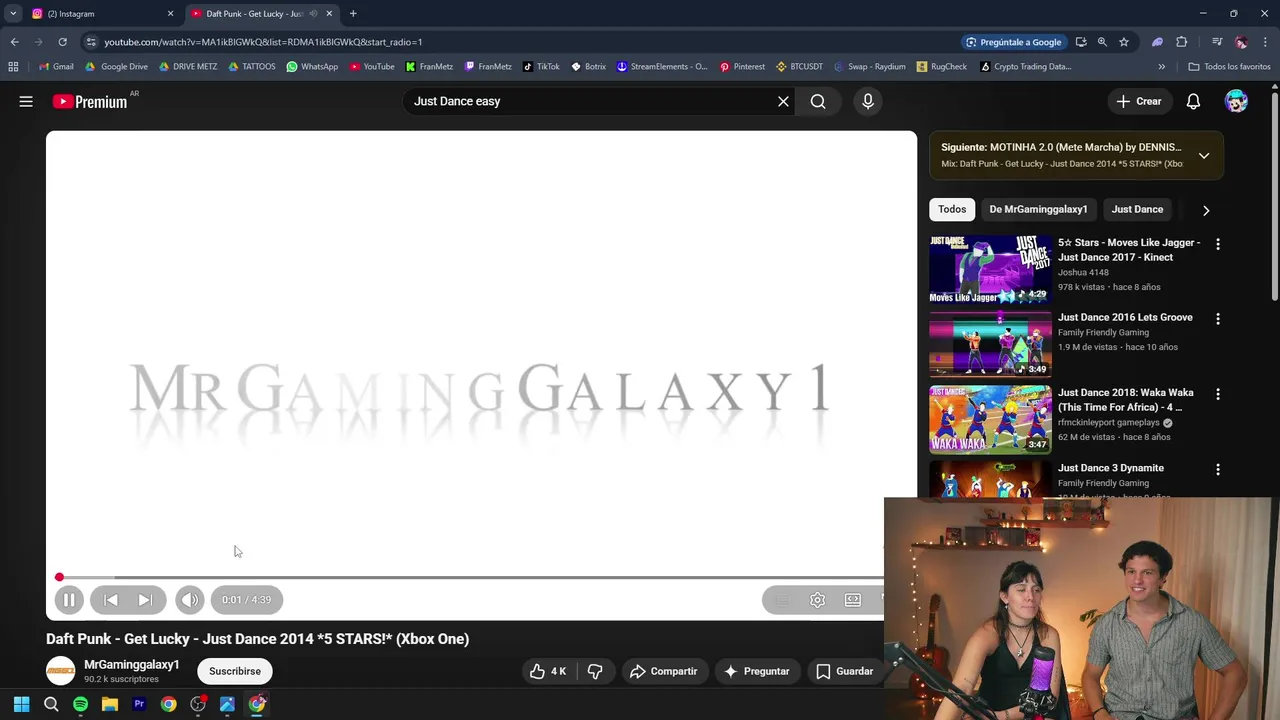This screenshot has height=720, width=1280.
Task: Show hidden bookmarks with chevron
Action: pyautogui.click(x=1162, y=67)
